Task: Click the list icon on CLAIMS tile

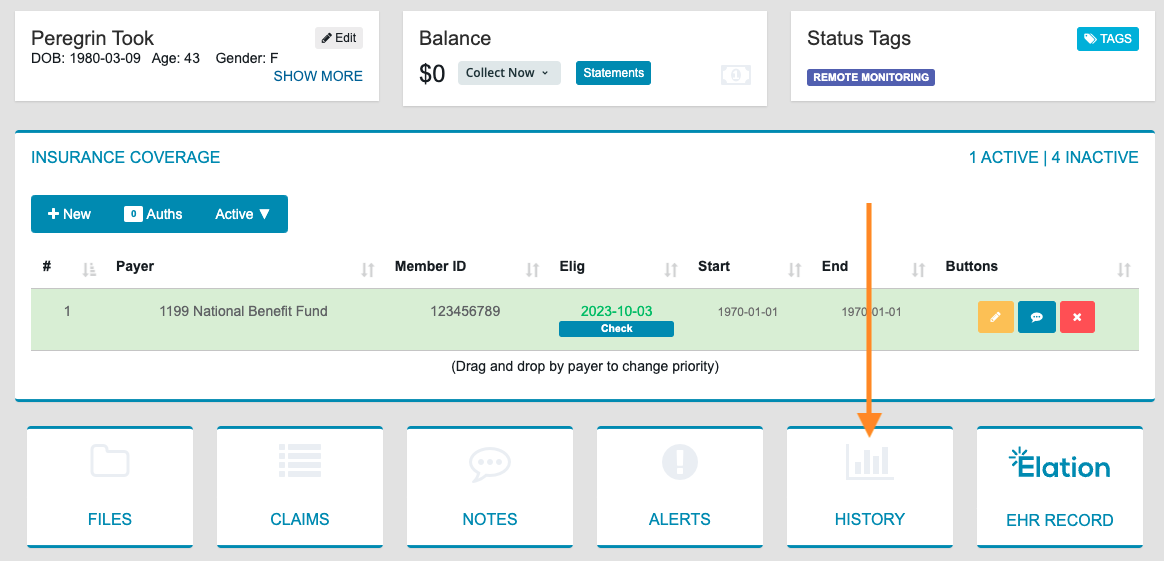Action: (x=300, y=461)
